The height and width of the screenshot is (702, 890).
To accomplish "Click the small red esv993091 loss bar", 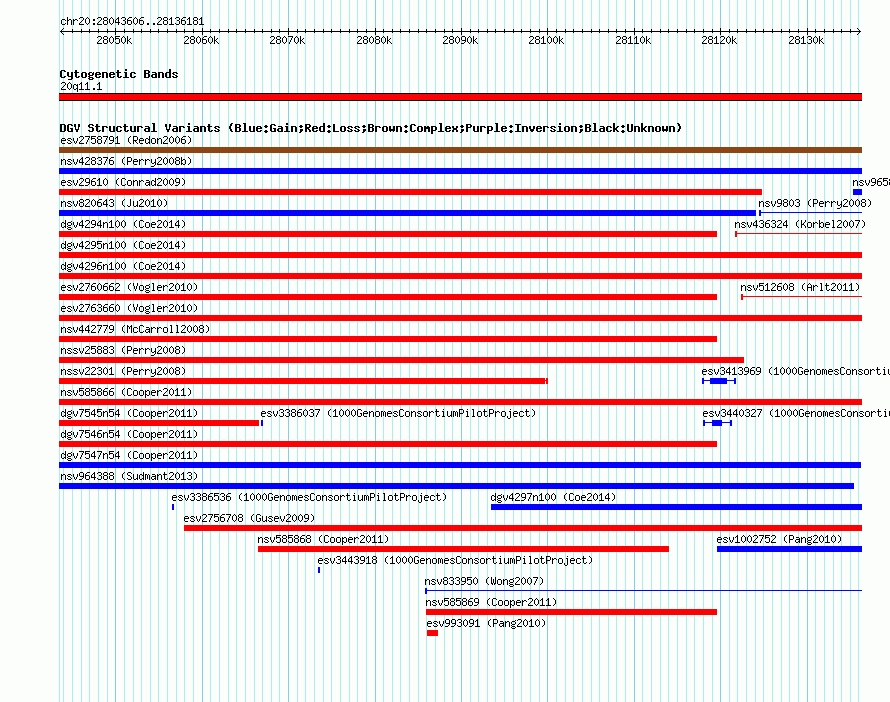I will coord(433,633).
